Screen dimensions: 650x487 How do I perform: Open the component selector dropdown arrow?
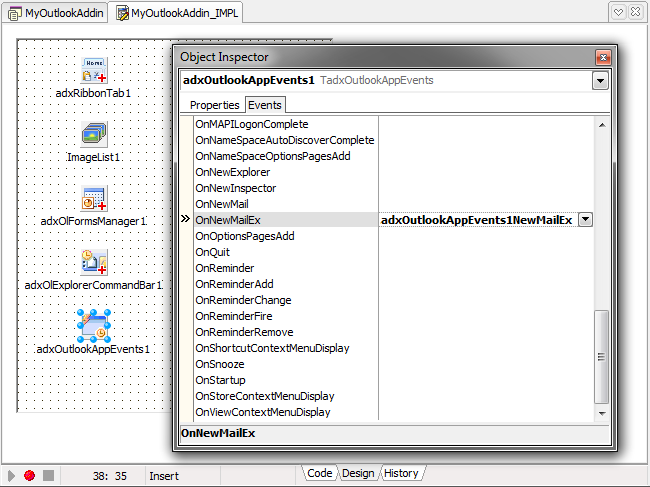(600, 81)
